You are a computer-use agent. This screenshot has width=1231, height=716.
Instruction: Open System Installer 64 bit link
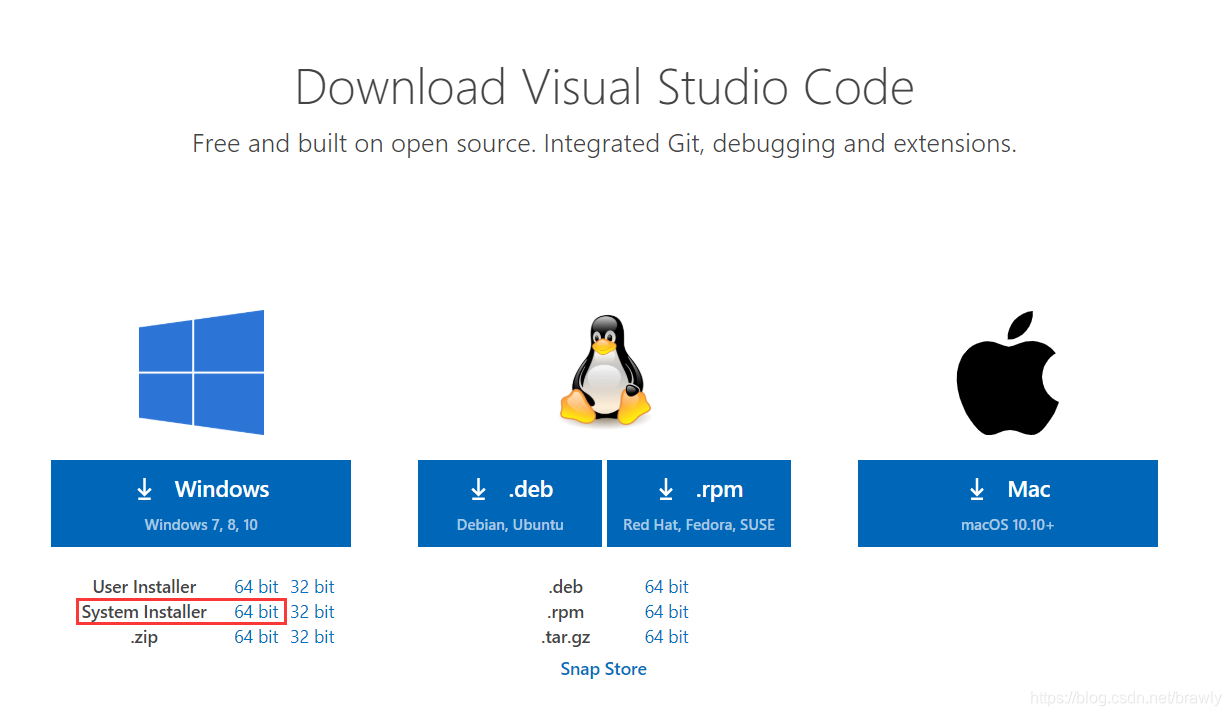coord(256,612)
